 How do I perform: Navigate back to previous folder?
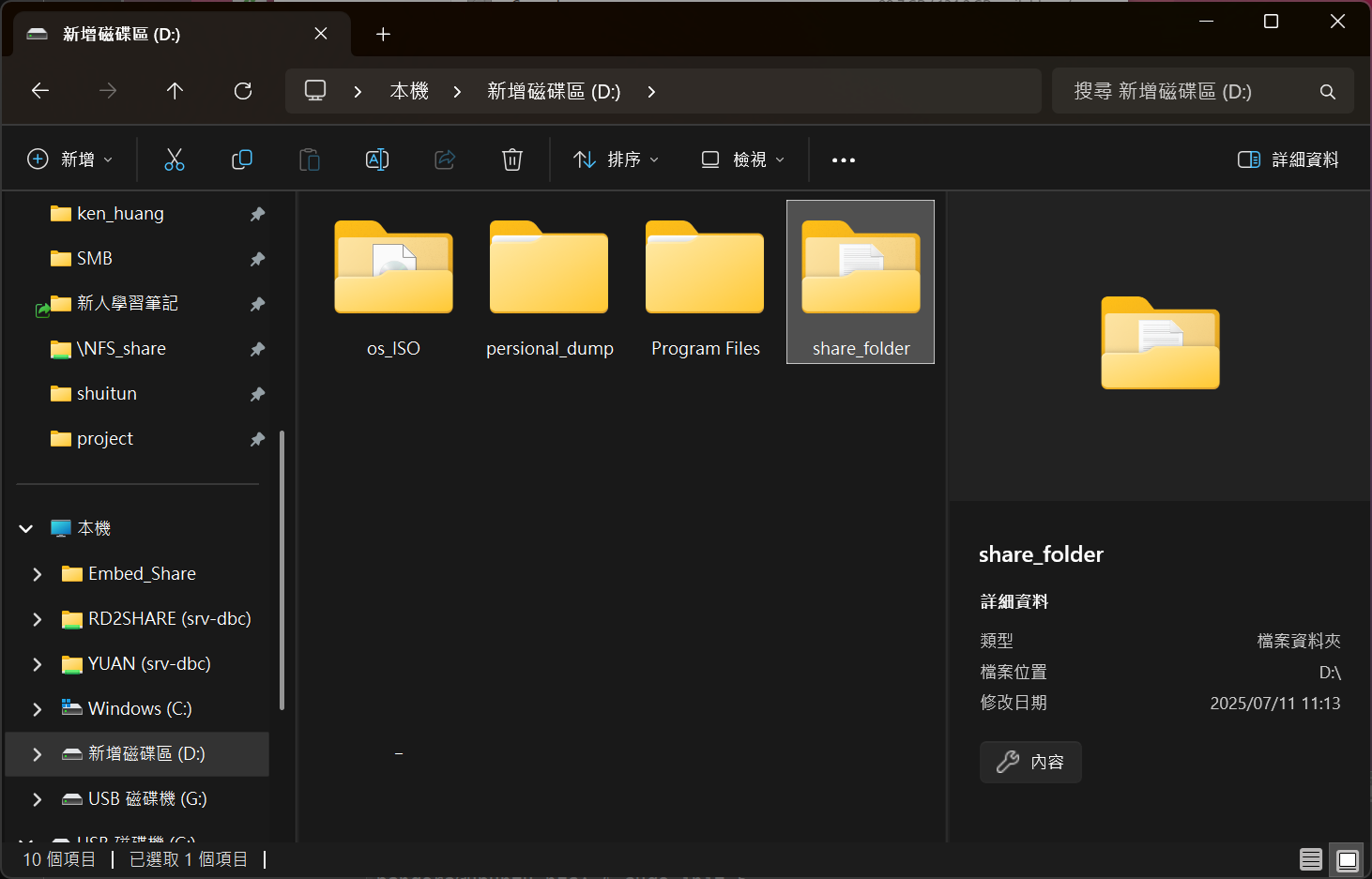[x=40, y=91]
